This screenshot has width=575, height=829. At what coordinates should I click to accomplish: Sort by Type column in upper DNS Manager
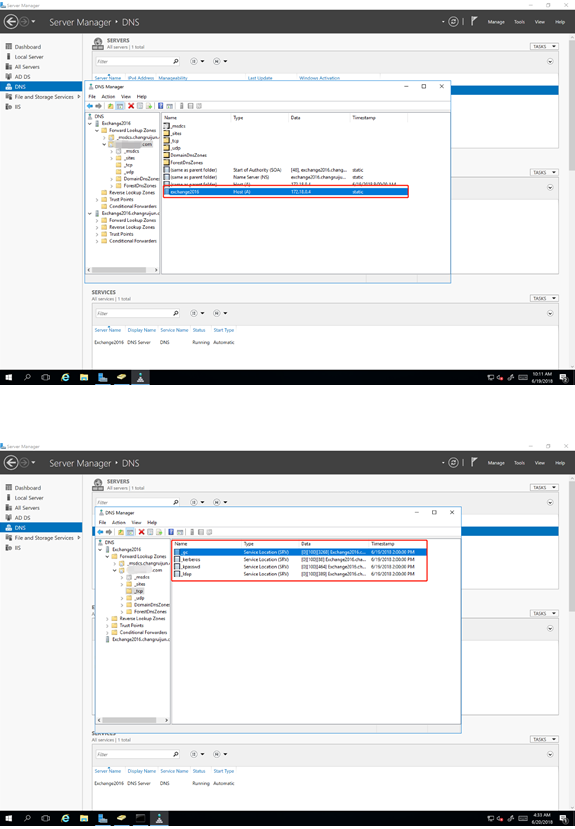click(238, 118)
